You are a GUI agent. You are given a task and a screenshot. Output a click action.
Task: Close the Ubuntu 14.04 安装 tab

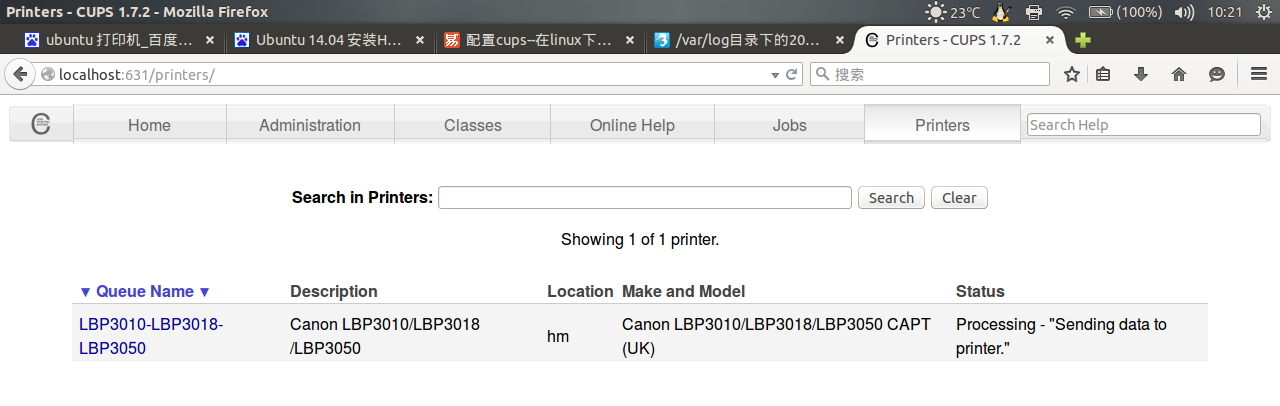420,41
